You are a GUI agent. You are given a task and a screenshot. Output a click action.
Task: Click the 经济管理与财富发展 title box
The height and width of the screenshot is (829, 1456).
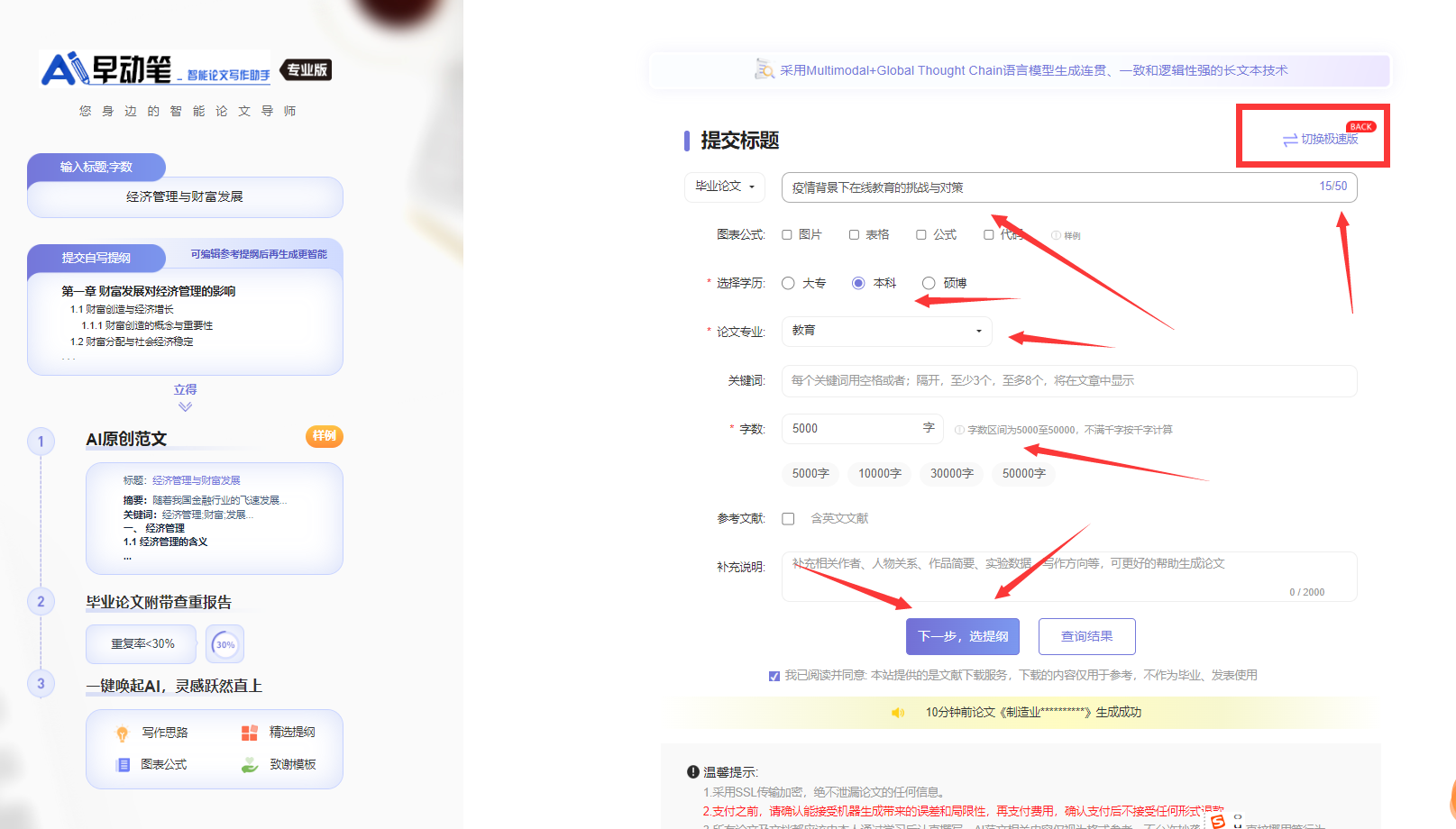[x=185, y=197]
